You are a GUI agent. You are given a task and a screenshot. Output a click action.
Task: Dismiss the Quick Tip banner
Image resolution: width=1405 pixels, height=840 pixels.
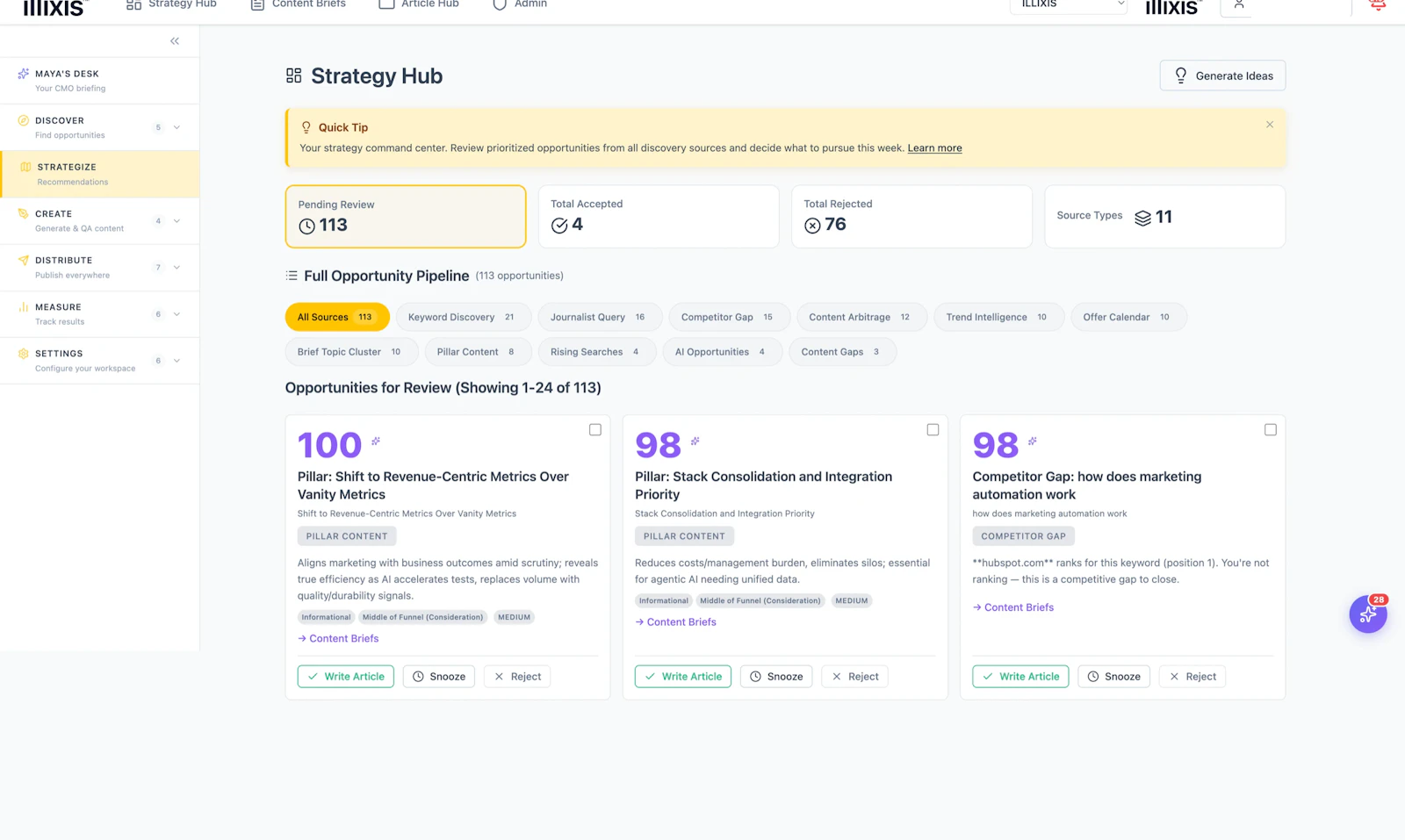click(x=1270, y=125)
